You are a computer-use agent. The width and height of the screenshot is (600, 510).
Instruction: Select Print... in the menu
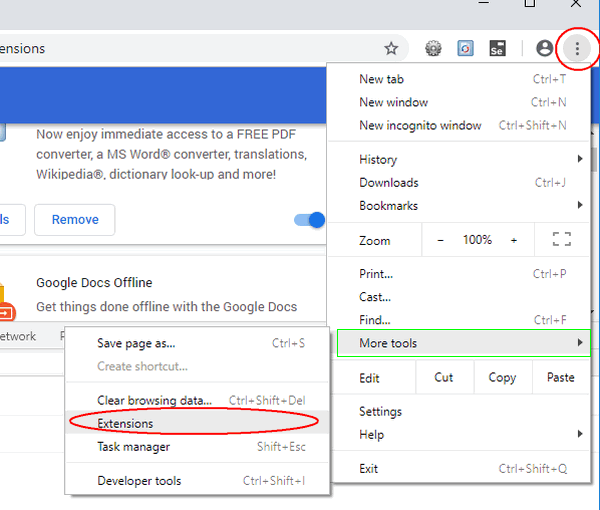click(458, 274)
